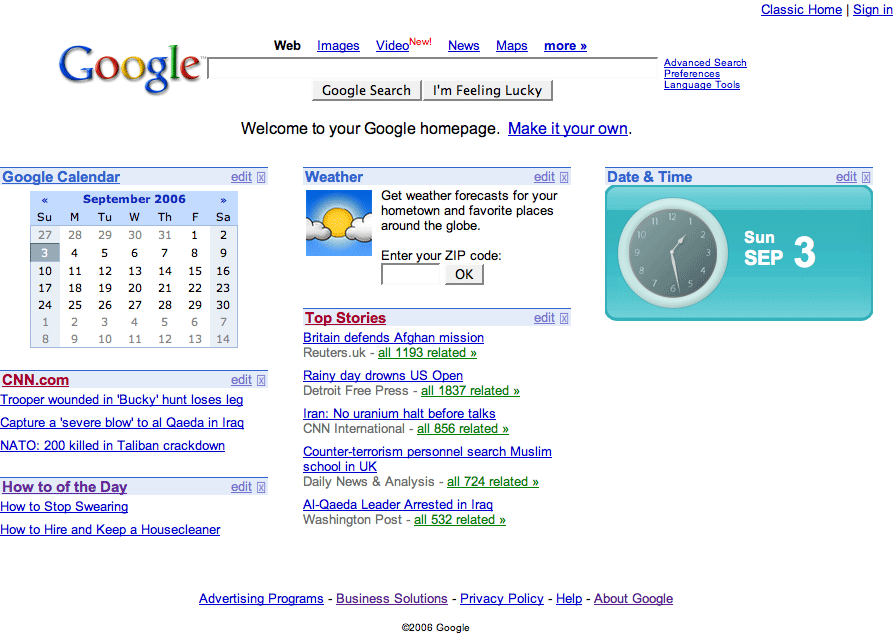Open Advanced Search link

pyautogui.click(x=705, y=63)
